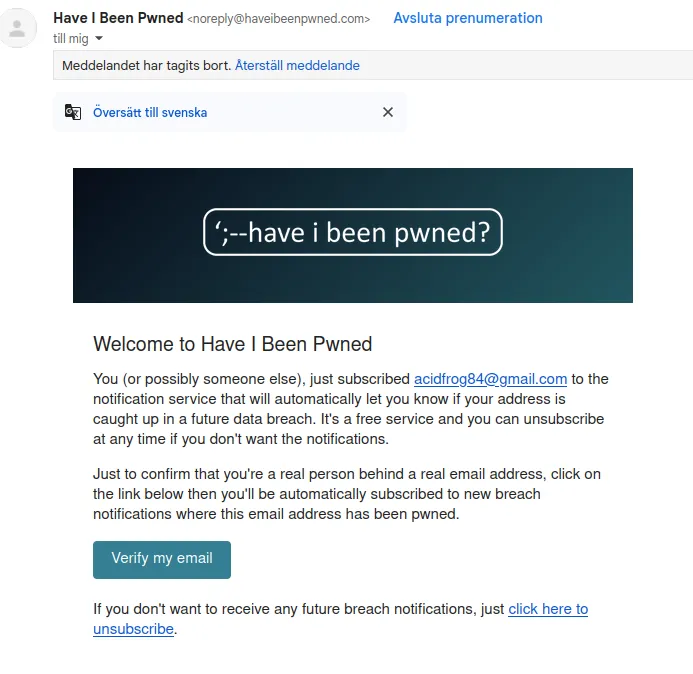Click the 'Meddelandet har tagits bort' notice bar

point(373,65)
